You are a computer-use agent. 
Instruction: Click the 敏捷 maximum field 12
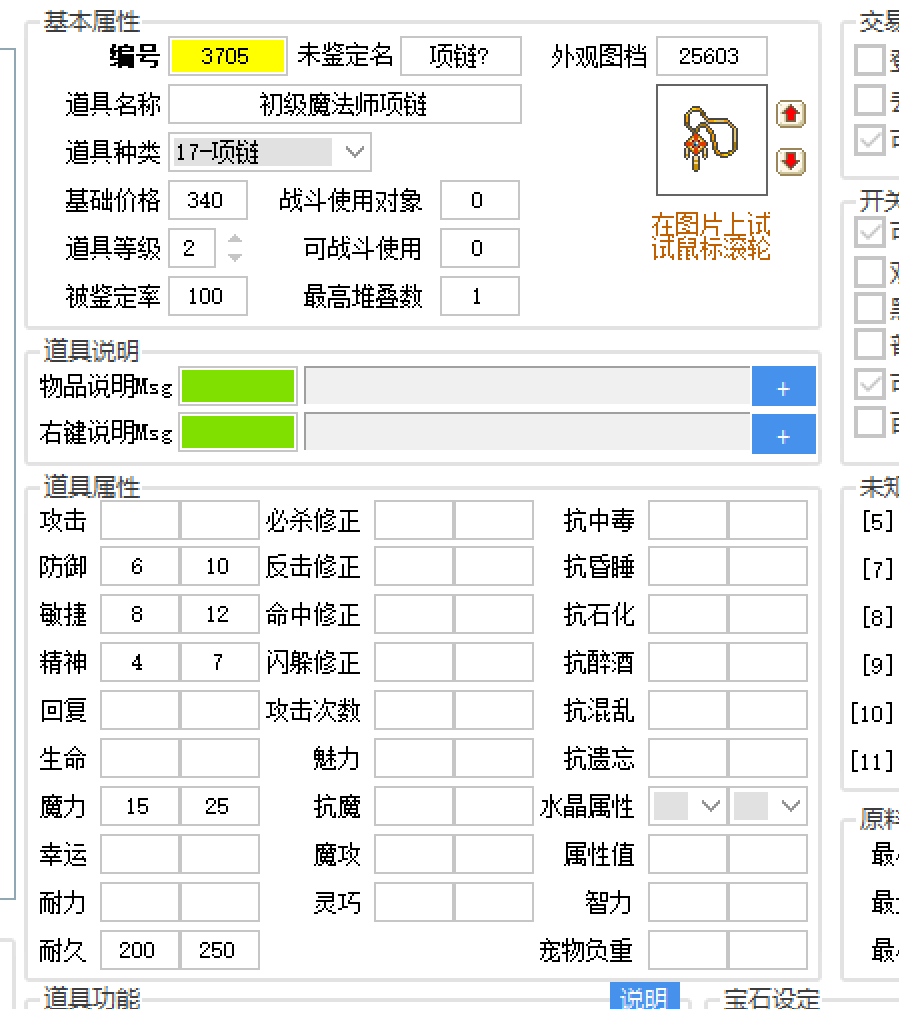(219, 614)
